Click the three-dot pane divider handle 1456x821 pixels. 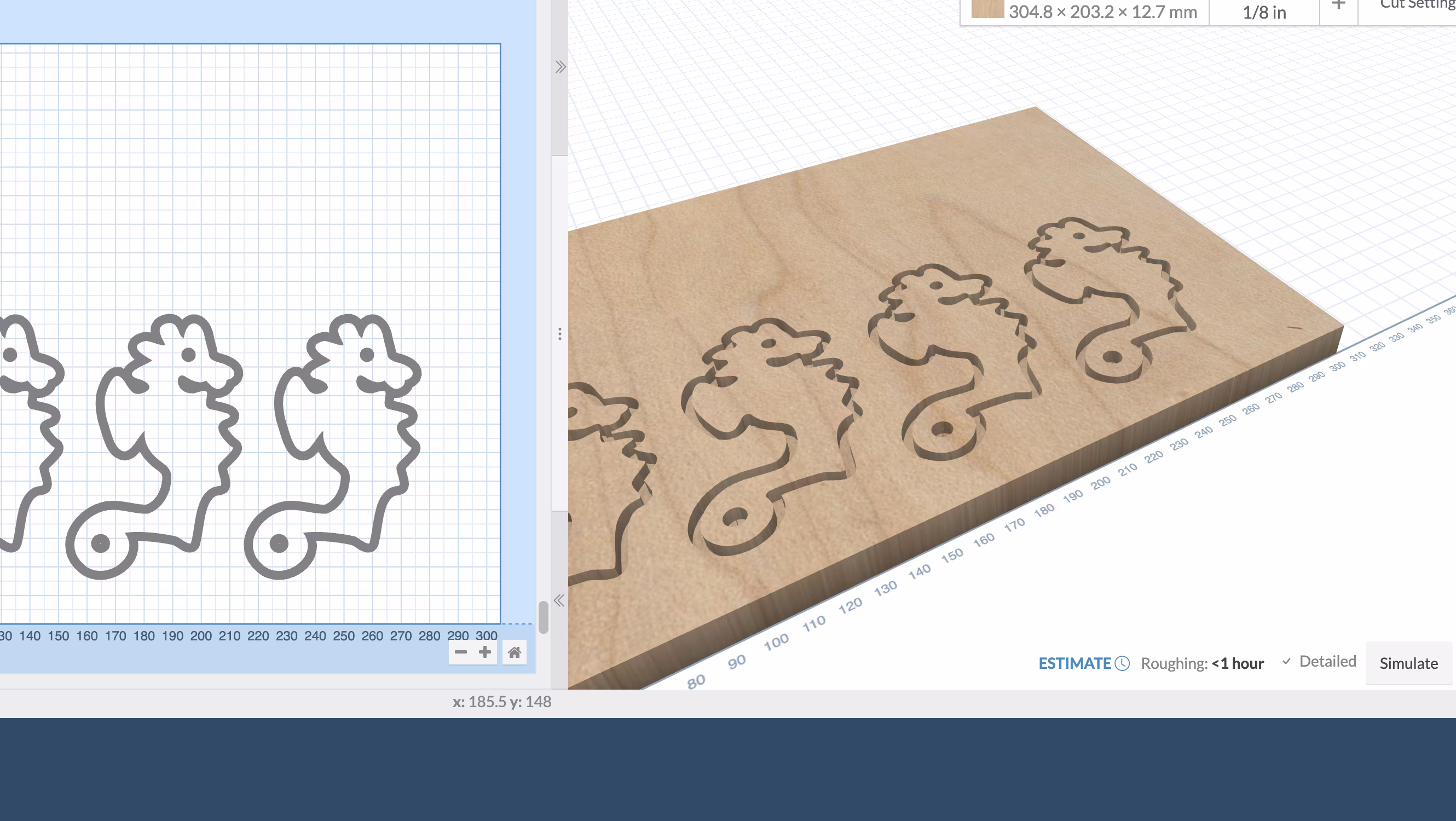coord(559,334)
